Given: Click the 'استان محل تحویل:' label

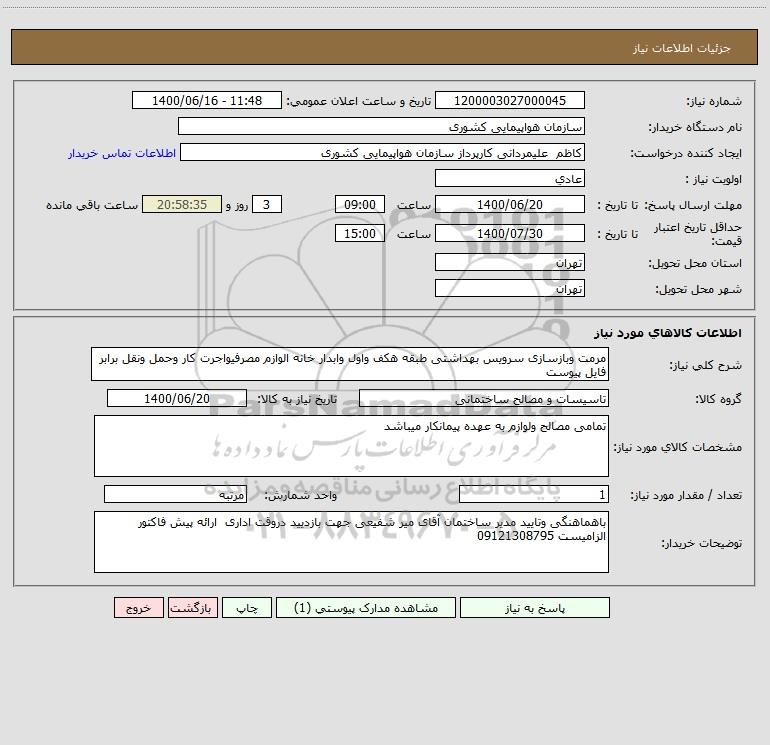Looking at the screenshot, I should coord(695,264).
